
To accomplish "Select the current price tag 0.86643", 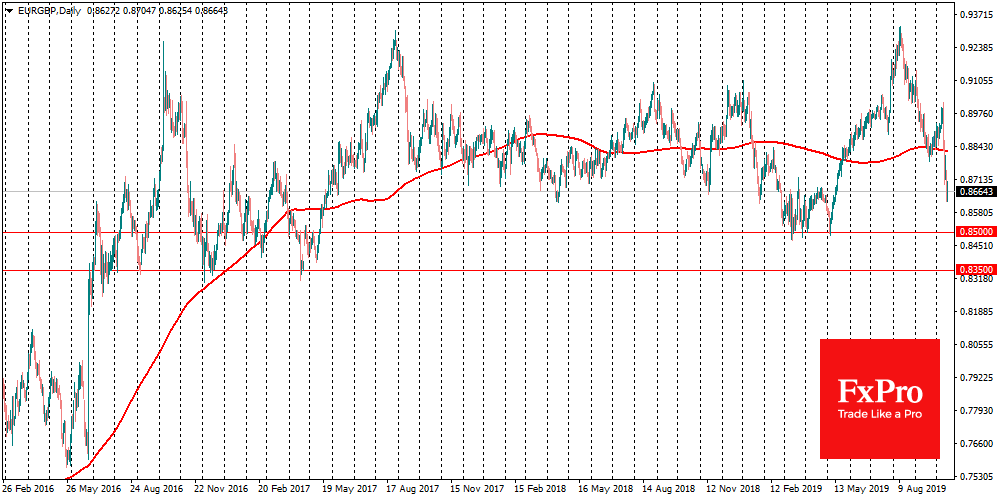I will click(x=975, y=191).
